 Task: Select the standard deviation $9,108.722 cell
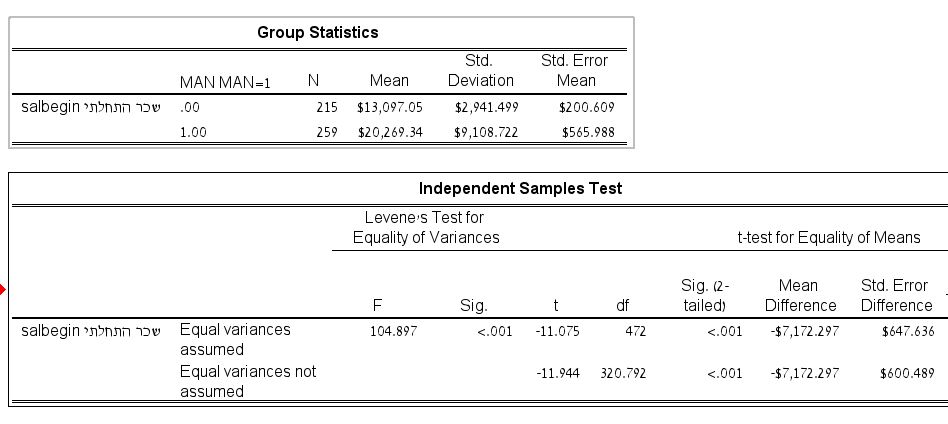483,133
